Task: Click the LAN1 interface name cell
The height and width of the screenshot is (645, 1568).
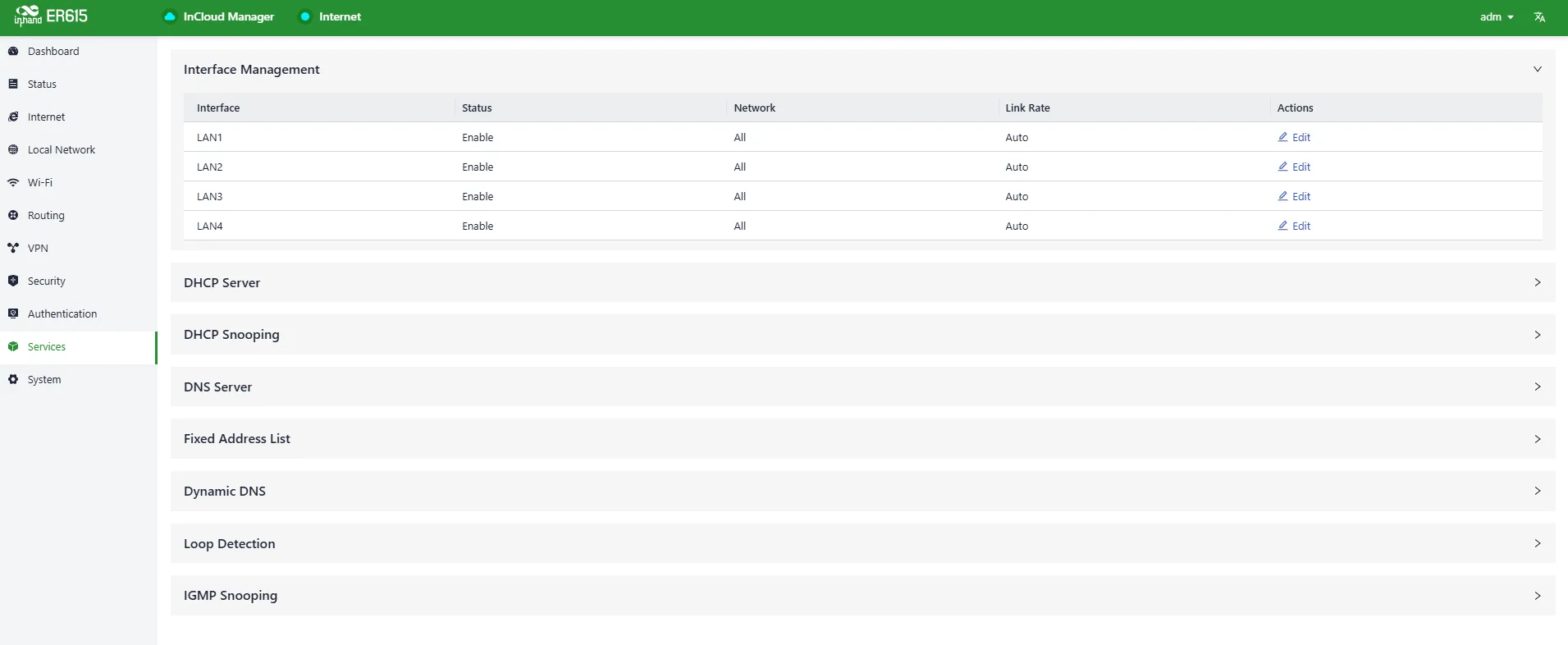Action: pos(209,137)
